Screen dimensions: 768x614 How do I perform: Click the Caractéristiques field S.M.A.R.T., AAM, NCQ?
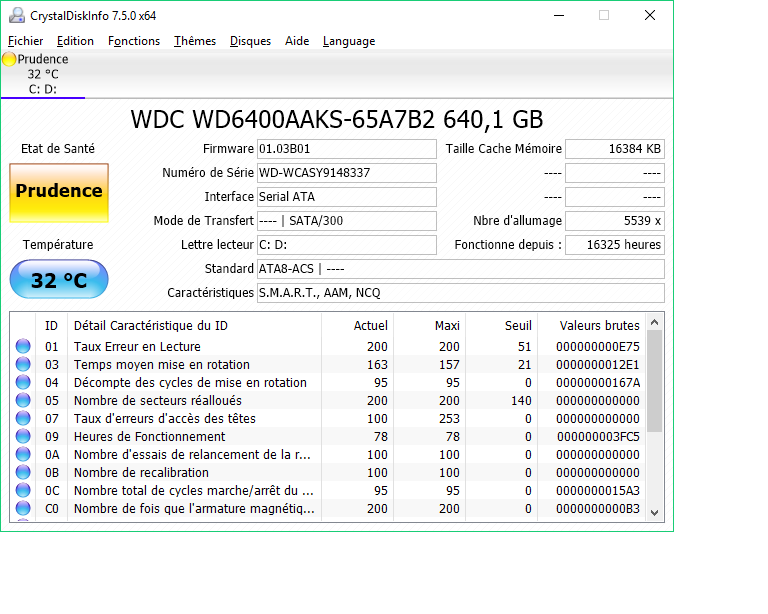tap(461, 293)
